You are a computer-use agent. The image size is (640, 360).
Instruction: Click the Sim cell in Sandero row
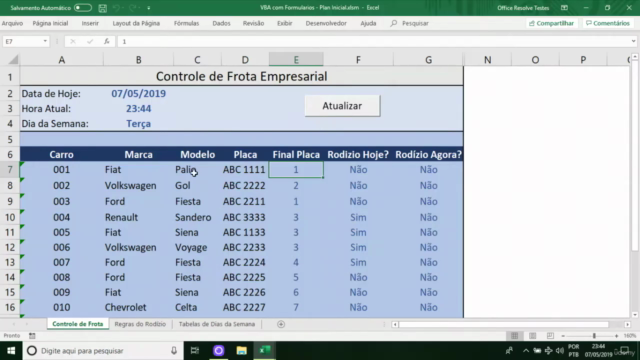pyautogui.click(x=358, y=217)
